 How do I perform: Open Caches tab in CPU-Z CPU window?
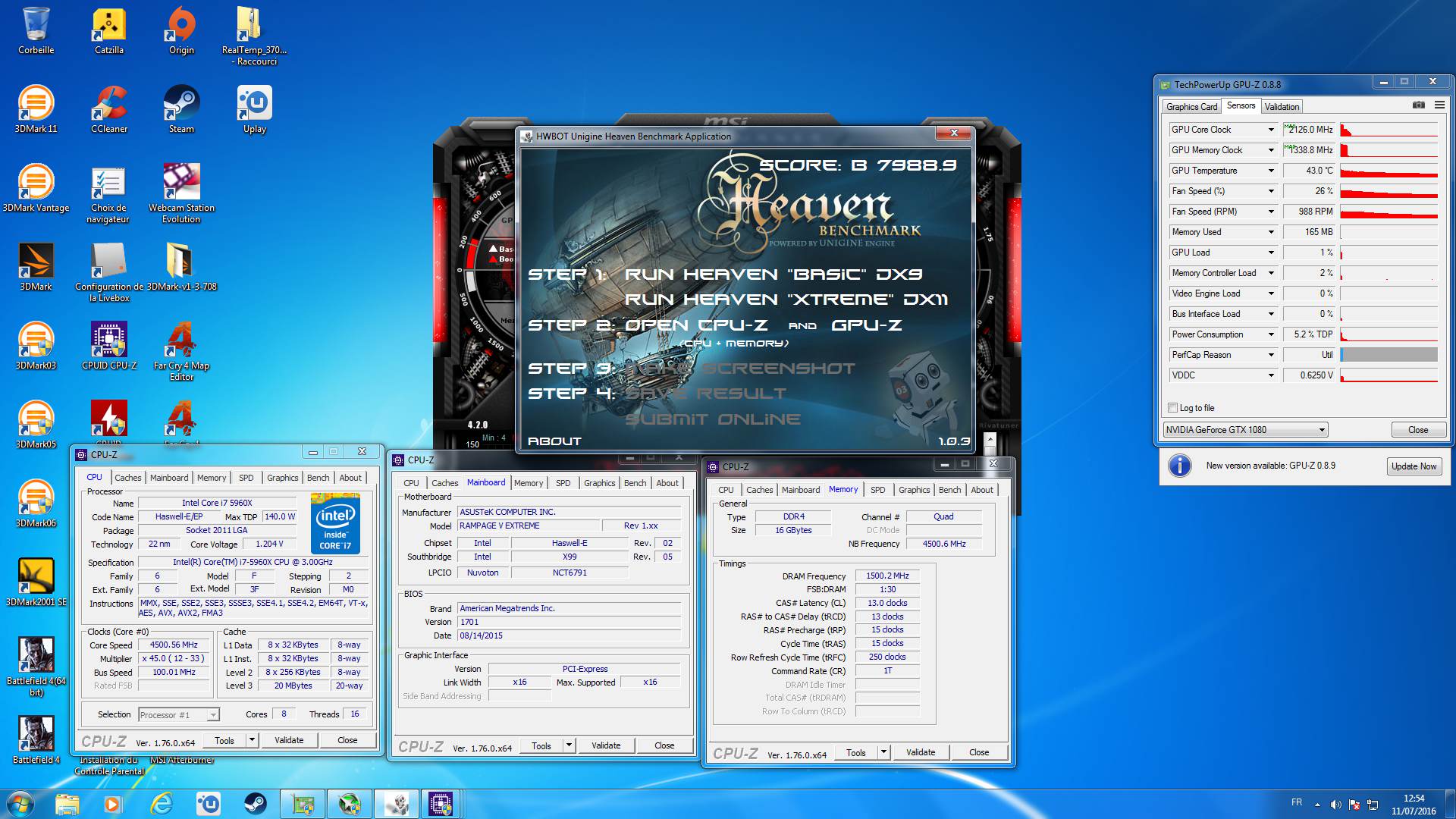(x=127, y=478)
